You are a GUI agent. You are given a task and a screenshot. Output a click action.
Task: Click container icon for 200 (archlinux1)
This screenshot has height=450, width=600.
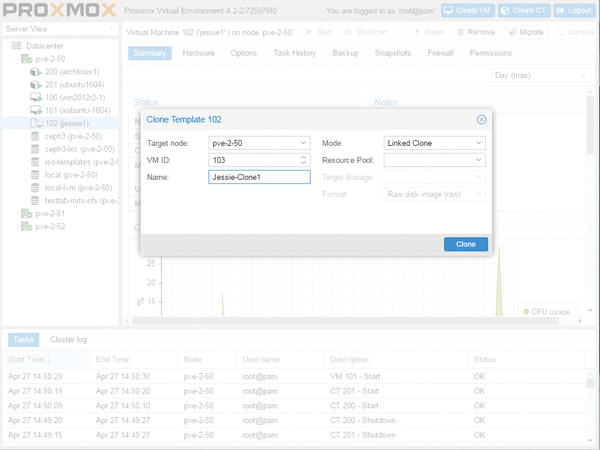click(36, 72)
